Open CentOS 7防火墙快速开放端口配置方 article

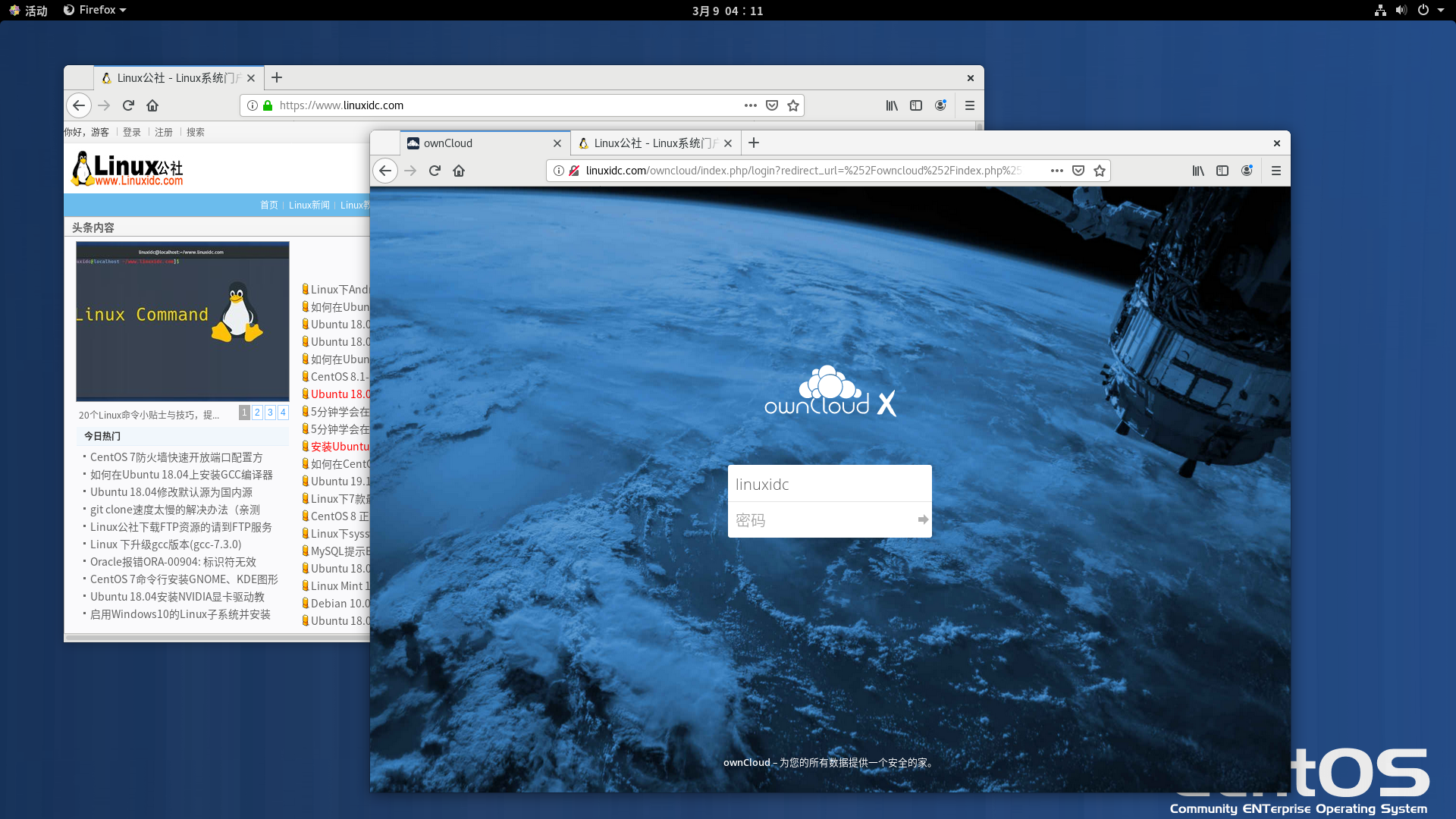click(x=177, y=457)
